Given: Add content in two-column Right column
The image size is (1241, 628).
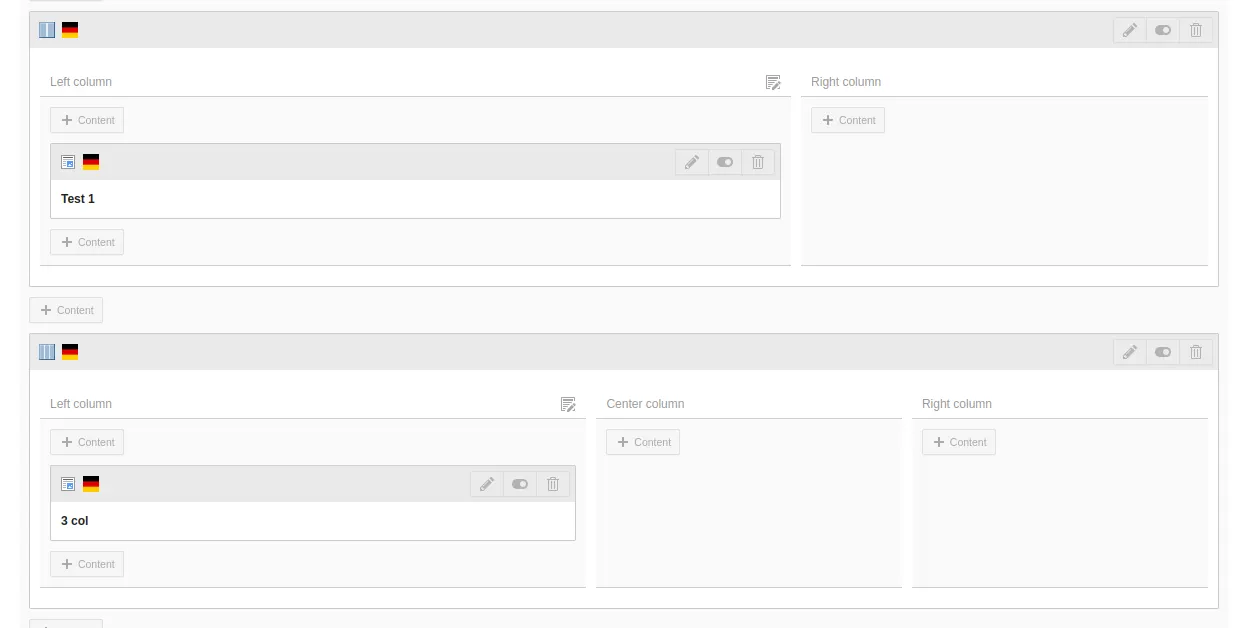Looking at the screenshot, I should 848,120.
